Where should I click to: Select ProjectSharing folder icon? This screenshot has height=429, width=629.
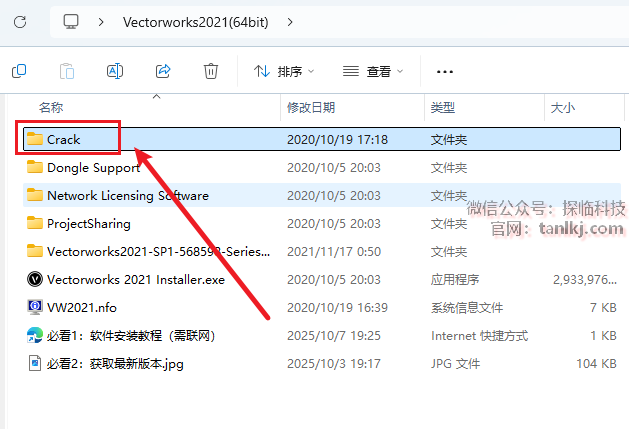35,223
